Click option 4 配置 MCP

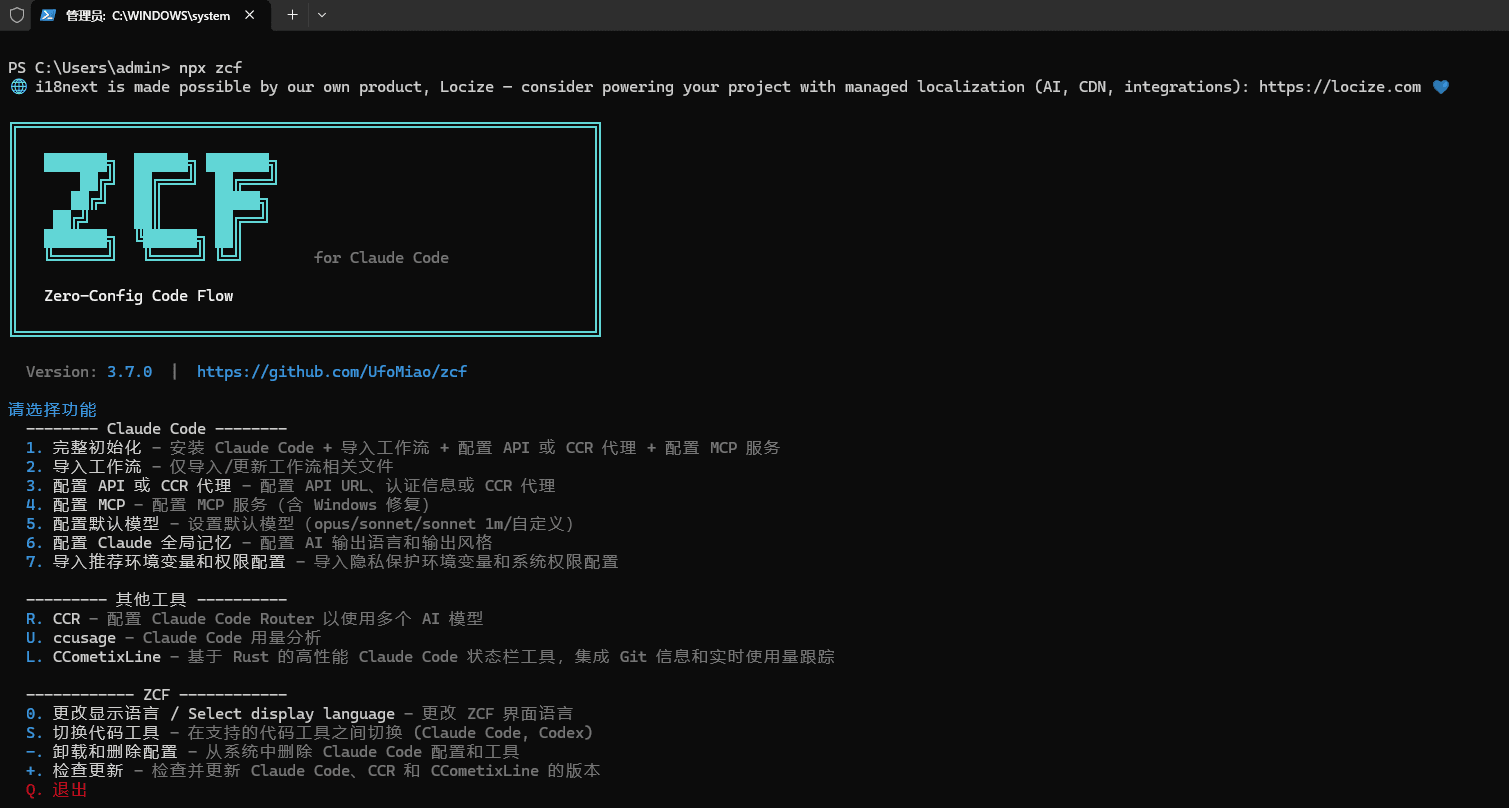point(228,505)
